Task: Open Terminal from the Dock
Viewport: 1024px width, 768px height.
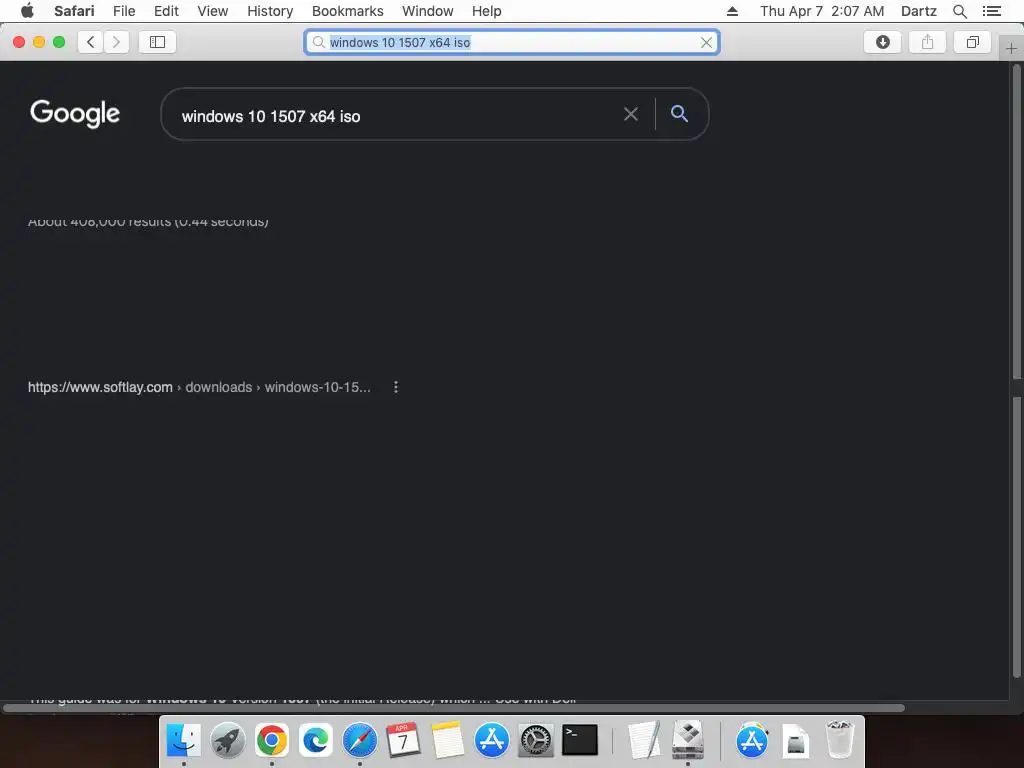Action: pos(580,740)
